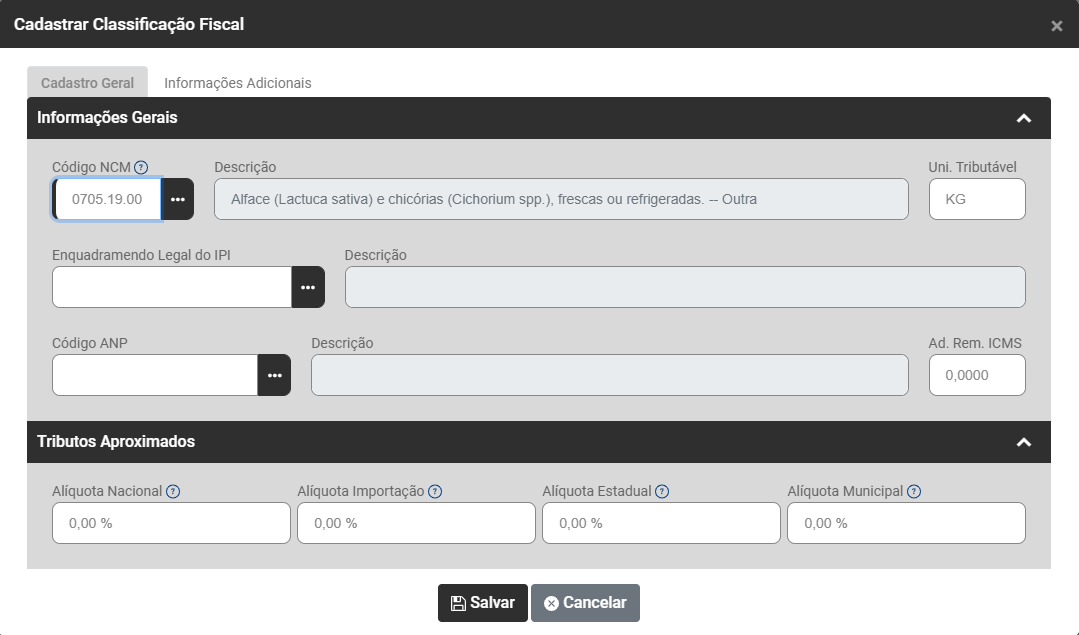Image resolution: width=1079 pixels, height=635 pixels.
Task: Collapse the Tributos Aproximados section
Action: [x=1023, y=442]
